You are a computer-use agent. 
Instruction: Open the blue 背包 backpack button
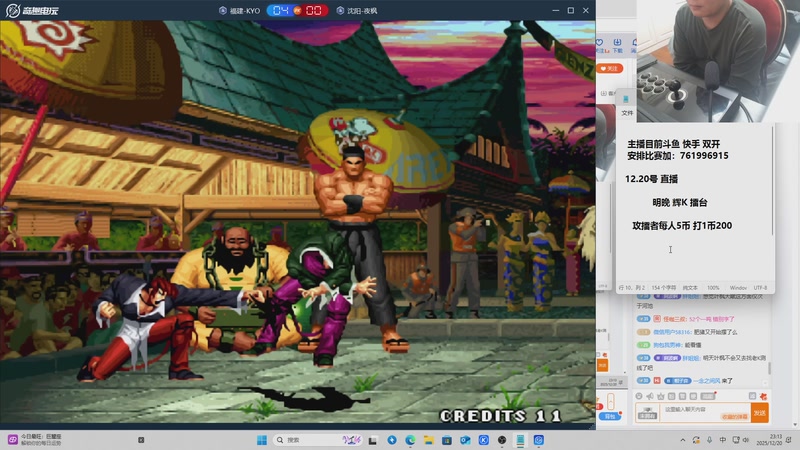(x=610, y=416)
